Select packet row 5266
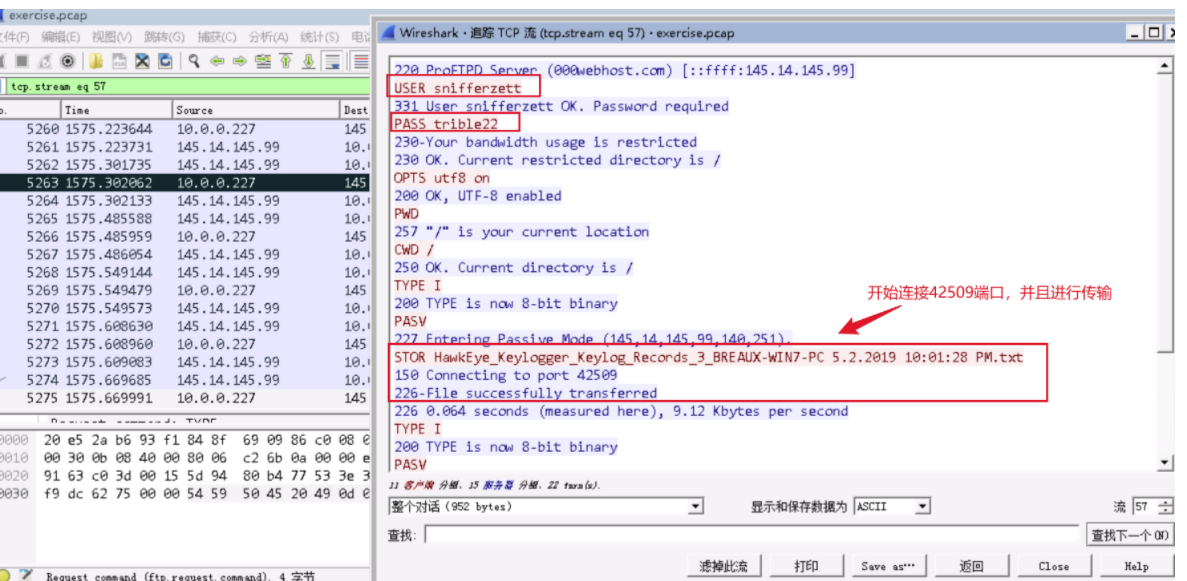The height and width of the screenshot is (581, 1187). (185, 236)
